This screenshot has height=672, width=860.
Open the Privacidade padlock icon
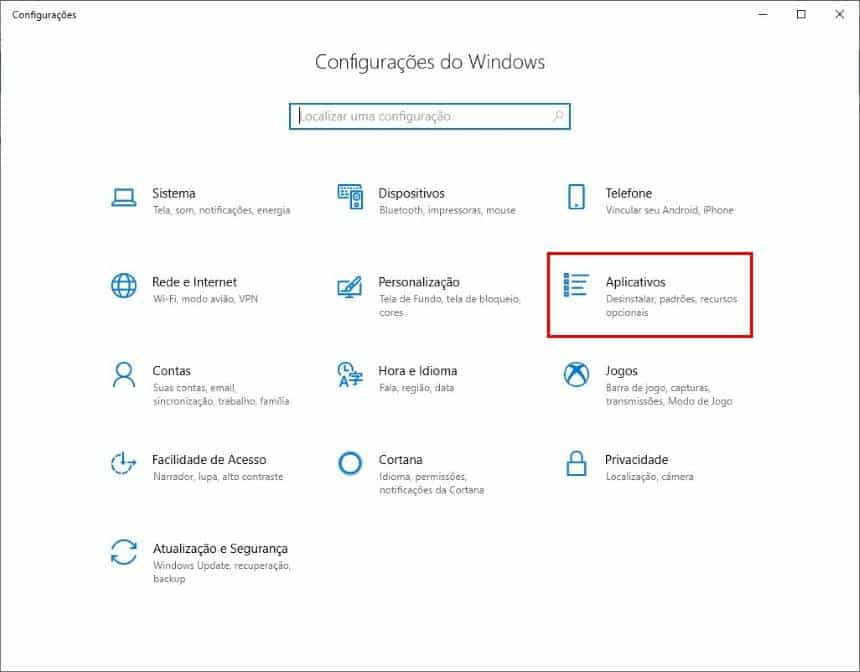click(576, 464)
